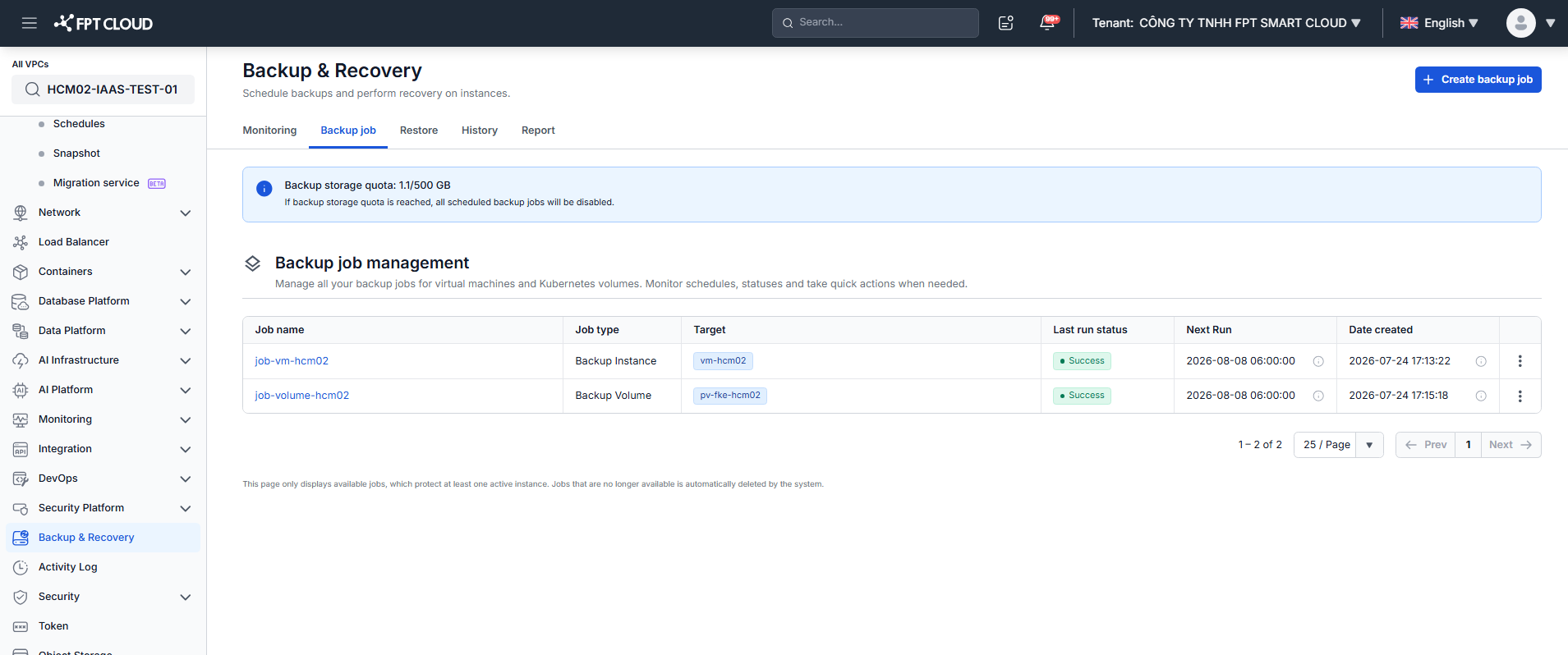
Task: Click the HCM02-IAAS-TEST-01 VPC selector
Action: (x=103, y=89)
